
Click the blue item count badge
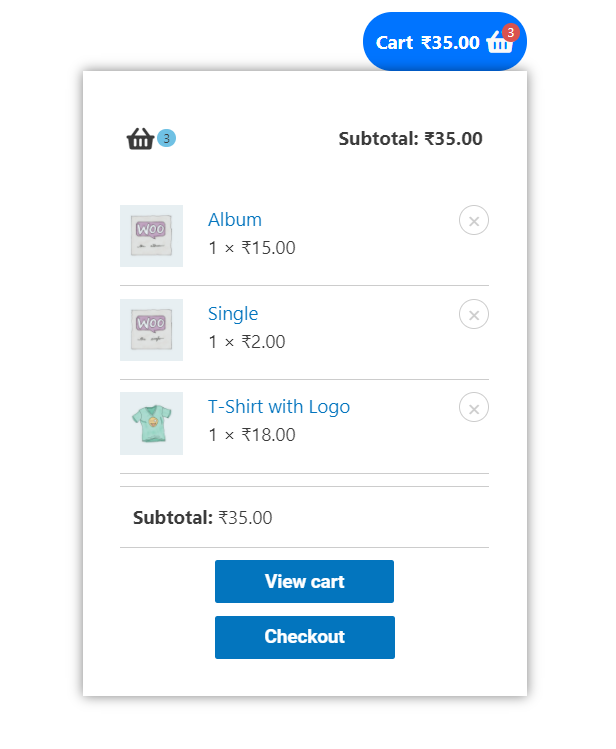[166, 138]
